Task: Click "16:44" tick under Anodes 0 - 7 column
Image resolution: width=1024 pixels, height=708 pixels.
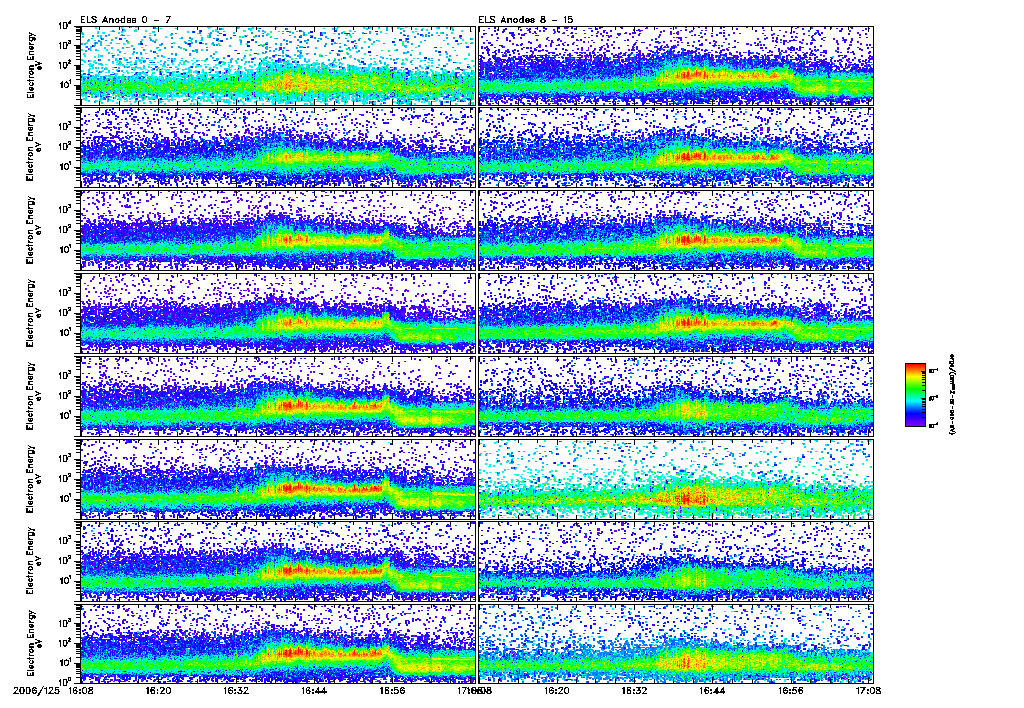Action: (x=313, y=690)
